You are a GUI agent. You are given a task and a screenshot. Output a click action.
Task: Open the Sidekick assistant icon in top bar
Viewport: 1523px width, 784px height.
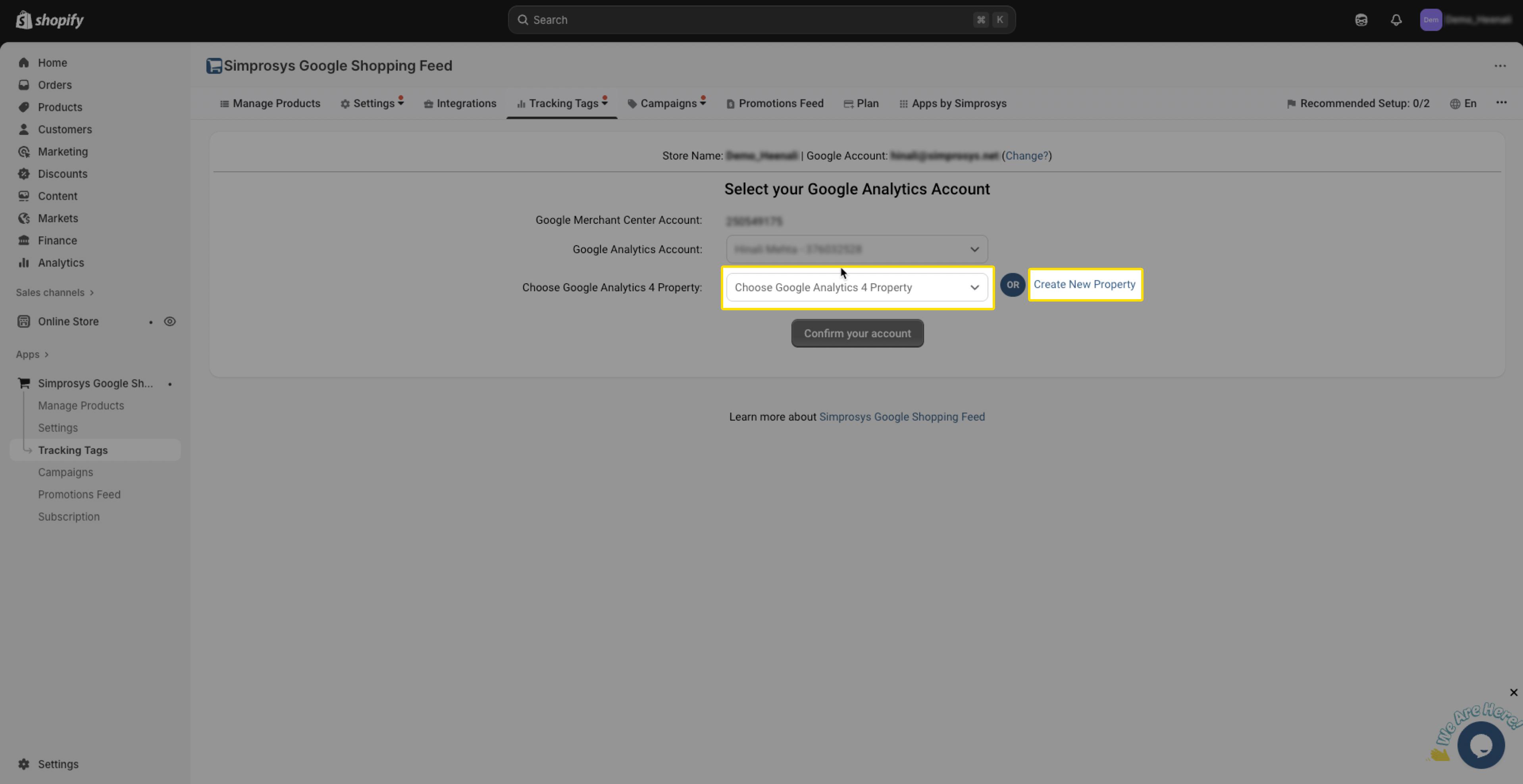[1361, 20]
